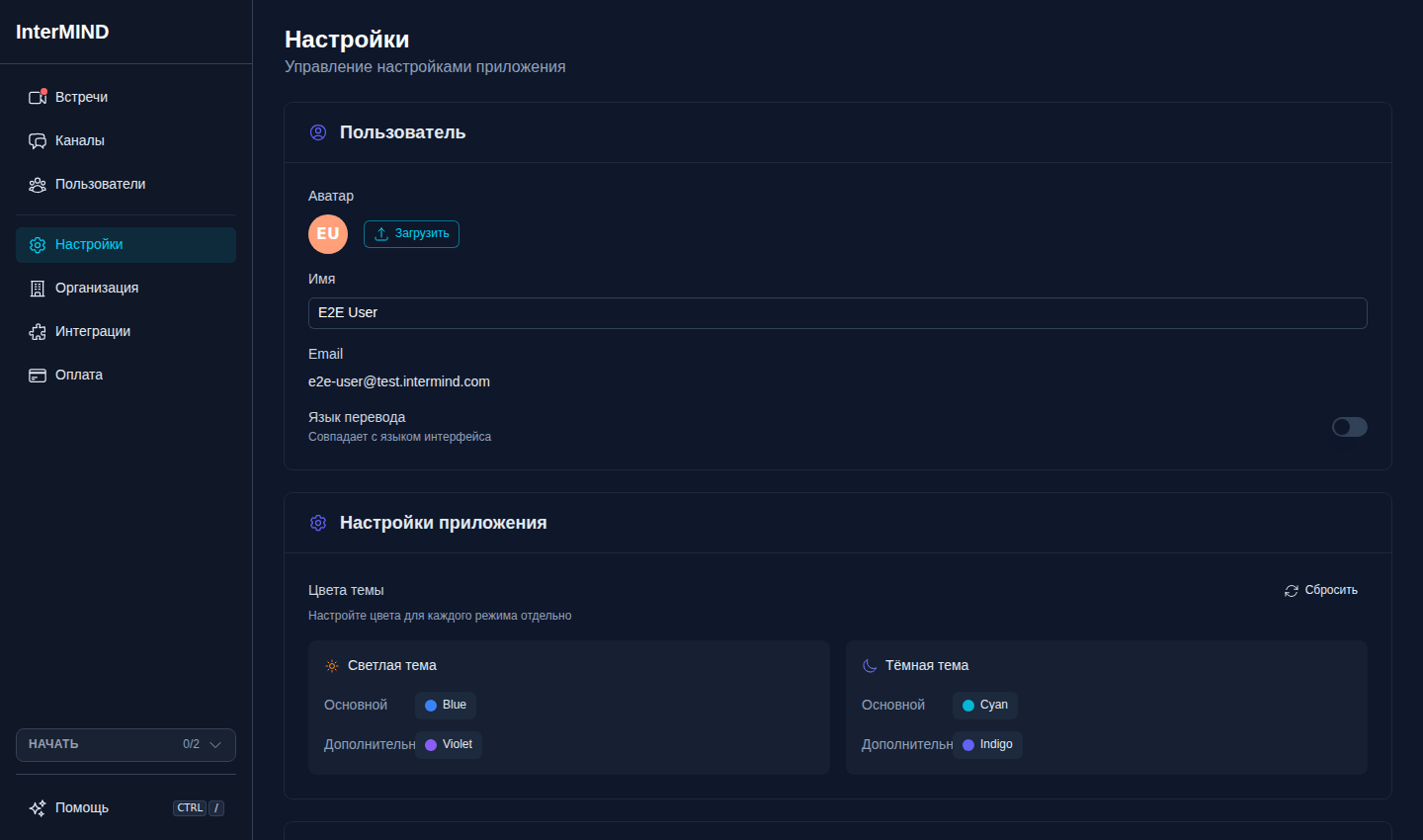
Task: Open the light theme Blue primary dropdown
Action: pyautogui.click(x=446, y=705)
